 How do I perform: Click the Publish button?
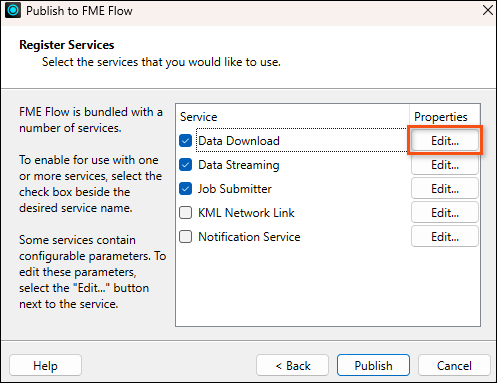pos(373,365)
